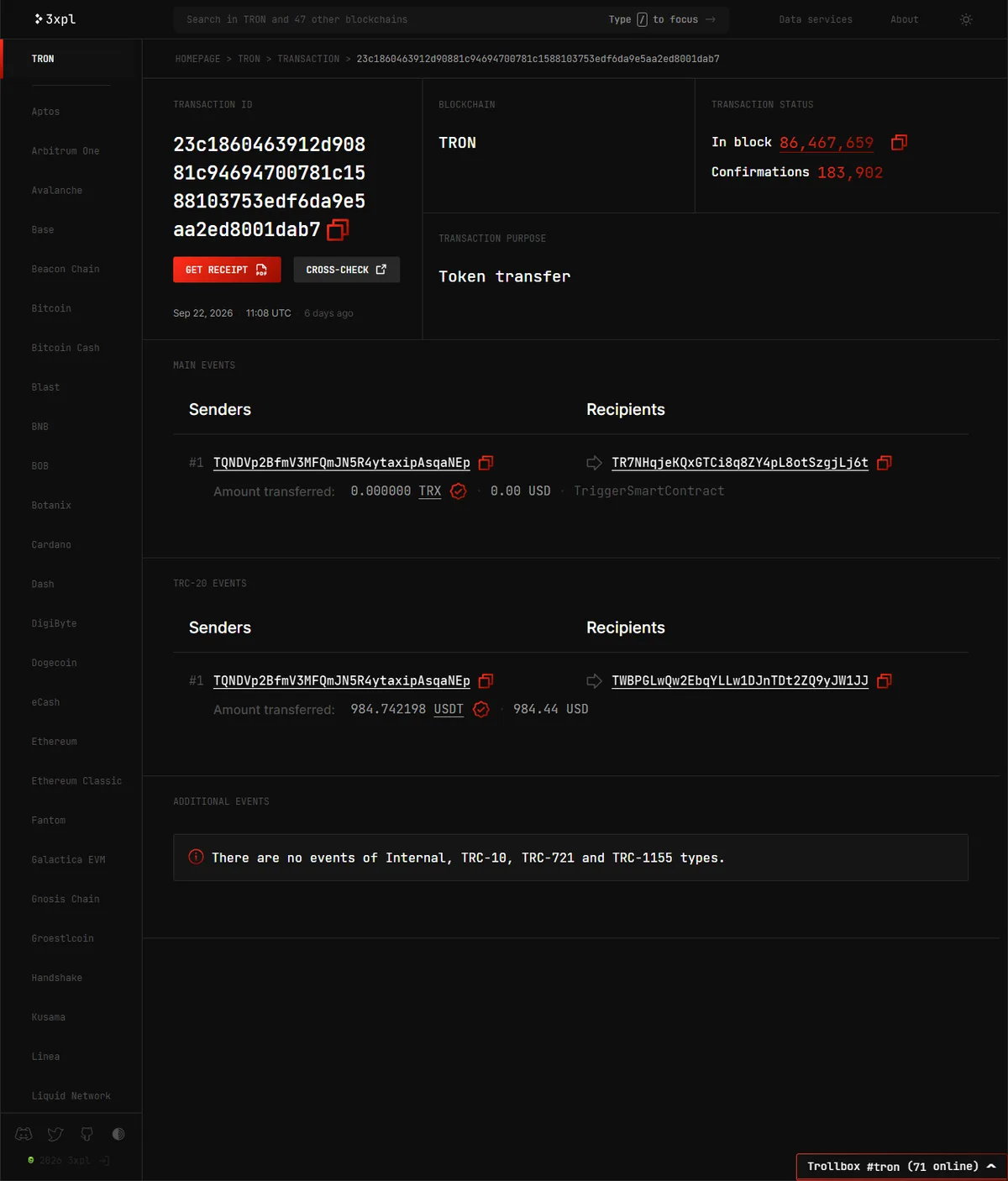Open recipient address TR7NHqjeKQxGTCi8q8ZY4pL8otSzgjLj6t
The image size is (1008, 1181).
click(740, 463)
